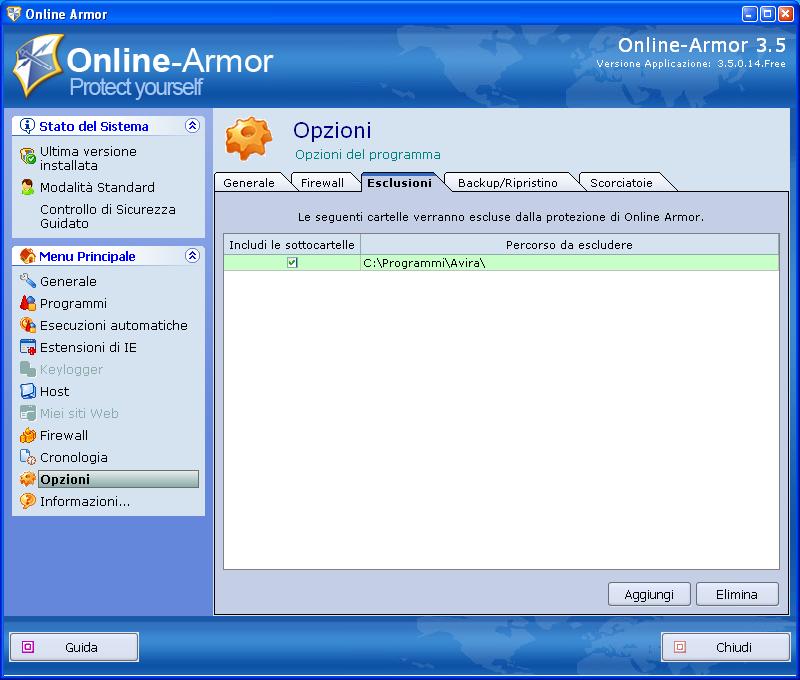The width and height of the screenshot is (800, 680).
Task: Maximize the Online Armor window
Action: [767, 14]
